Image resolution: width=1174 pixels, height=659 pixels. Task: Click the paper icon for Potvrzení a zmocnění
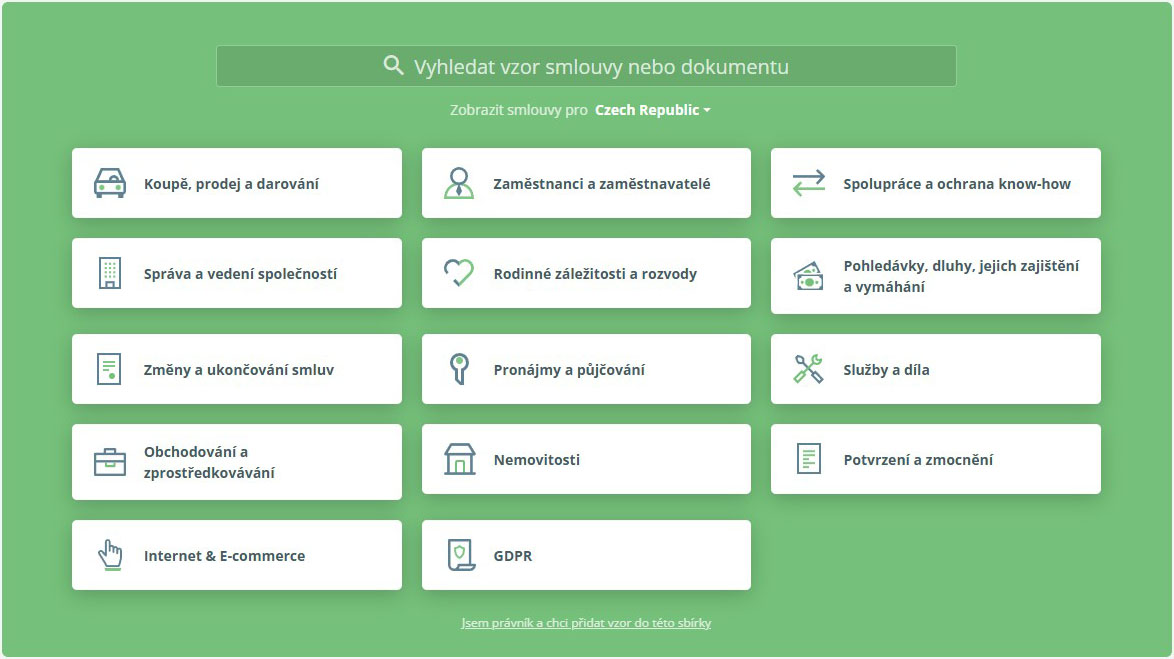[806, 458]
